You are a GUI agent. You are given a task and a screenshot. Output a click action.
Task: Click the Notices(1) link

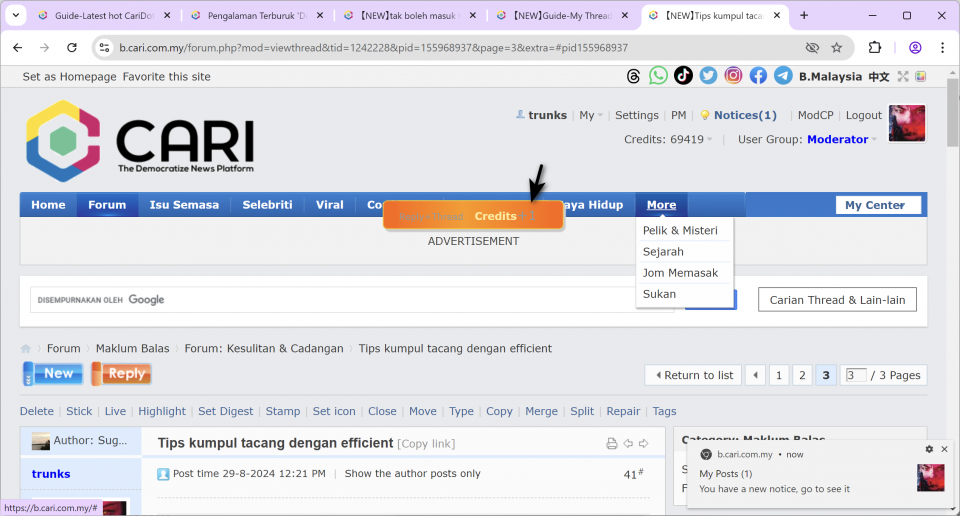click(745, 115)
